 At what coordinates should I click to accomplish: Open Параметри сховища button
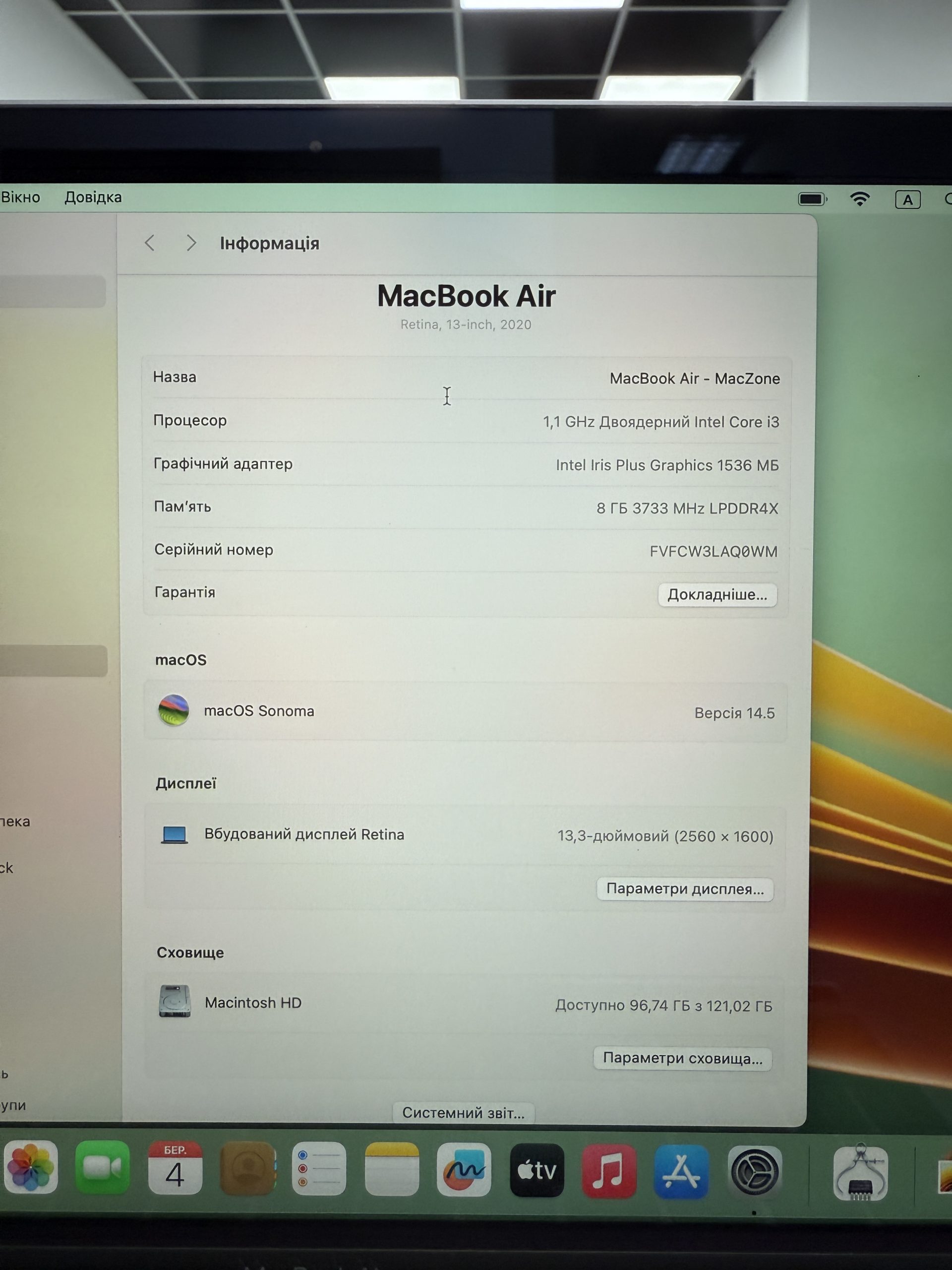pyautogui.click(x=683, y=1058)
